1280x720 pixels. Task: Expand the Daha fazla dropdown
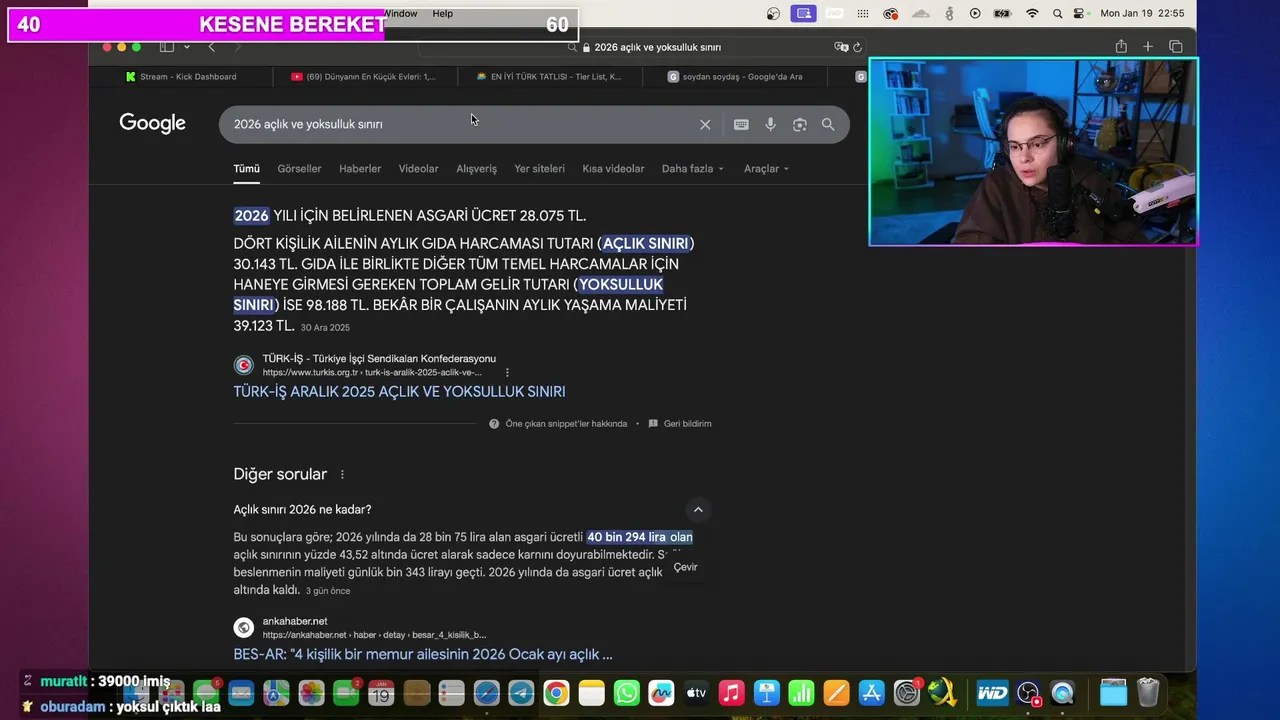pyautogui.click(x=693, y=169)
